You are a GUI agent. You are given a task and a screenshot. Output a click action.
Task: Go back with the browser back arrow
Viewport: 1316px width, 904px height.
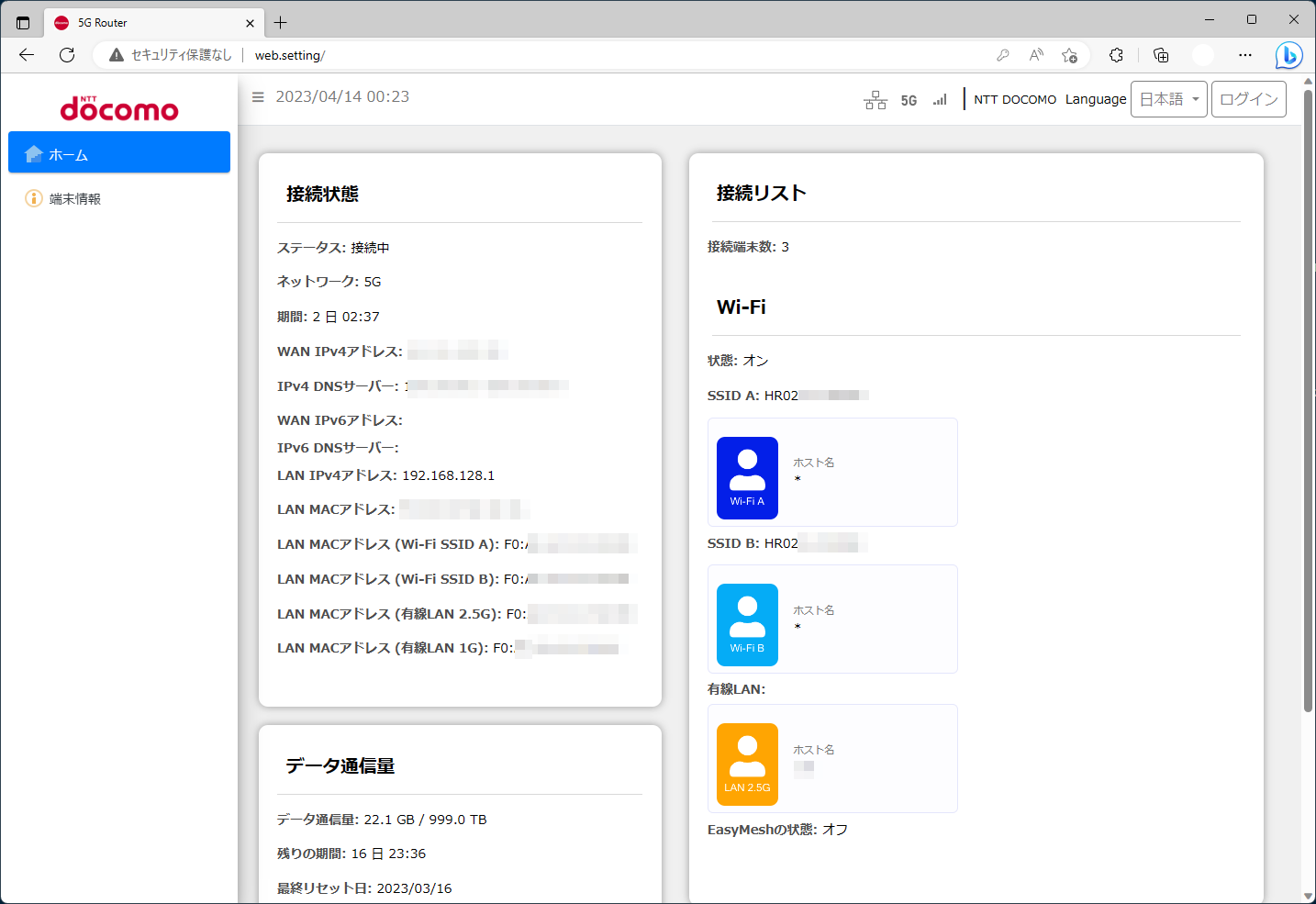[27, 55]
